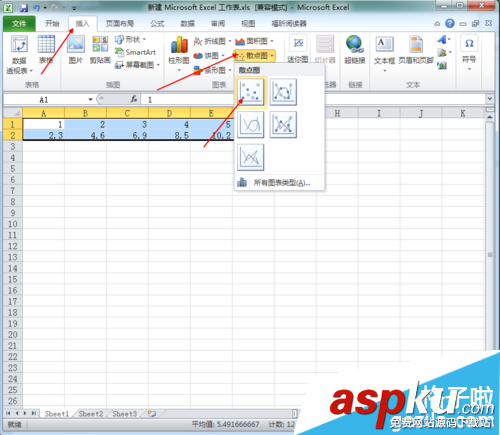Select column K header
The width and height of the screenshot is (500, 435).
point(463,113)
